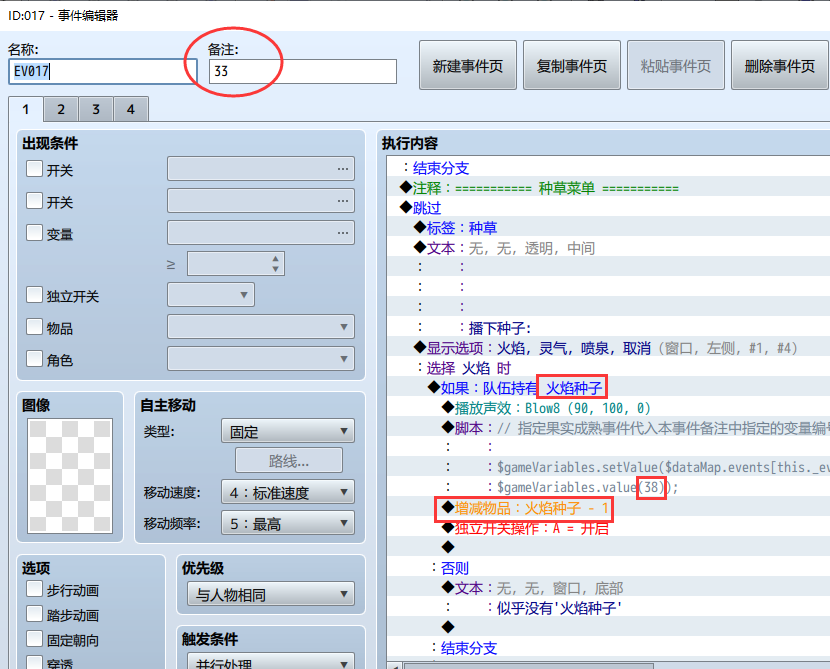
Task: Open the 移动速度 dropdown
Action: pos(288,492)
